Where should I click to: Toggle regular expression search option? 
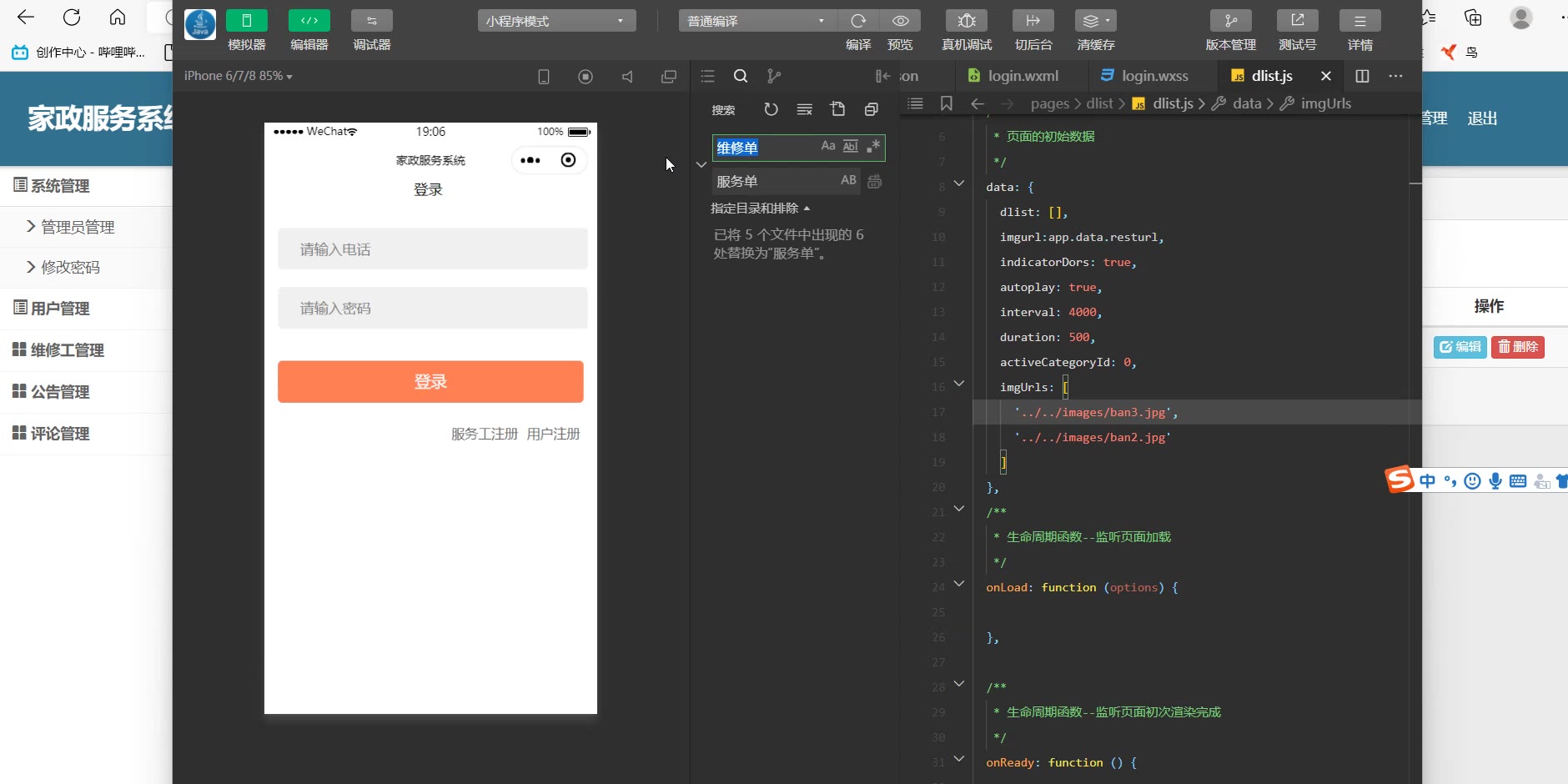873,146
